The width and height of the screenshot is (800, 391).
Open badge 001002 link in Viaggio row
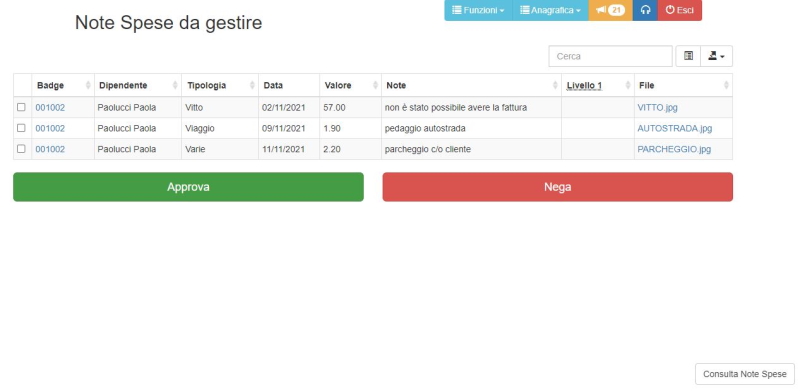50,129
